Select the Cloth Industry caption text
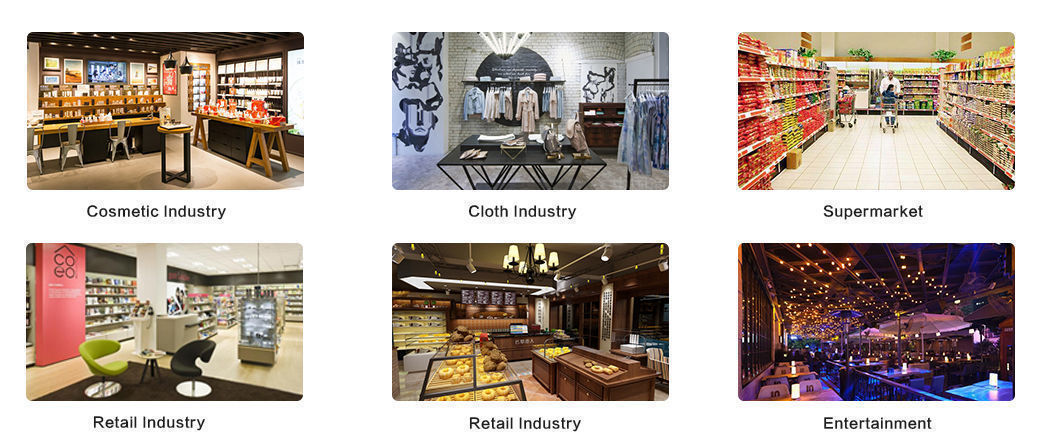Viewport: 1039px width, 447px height. 522,212
